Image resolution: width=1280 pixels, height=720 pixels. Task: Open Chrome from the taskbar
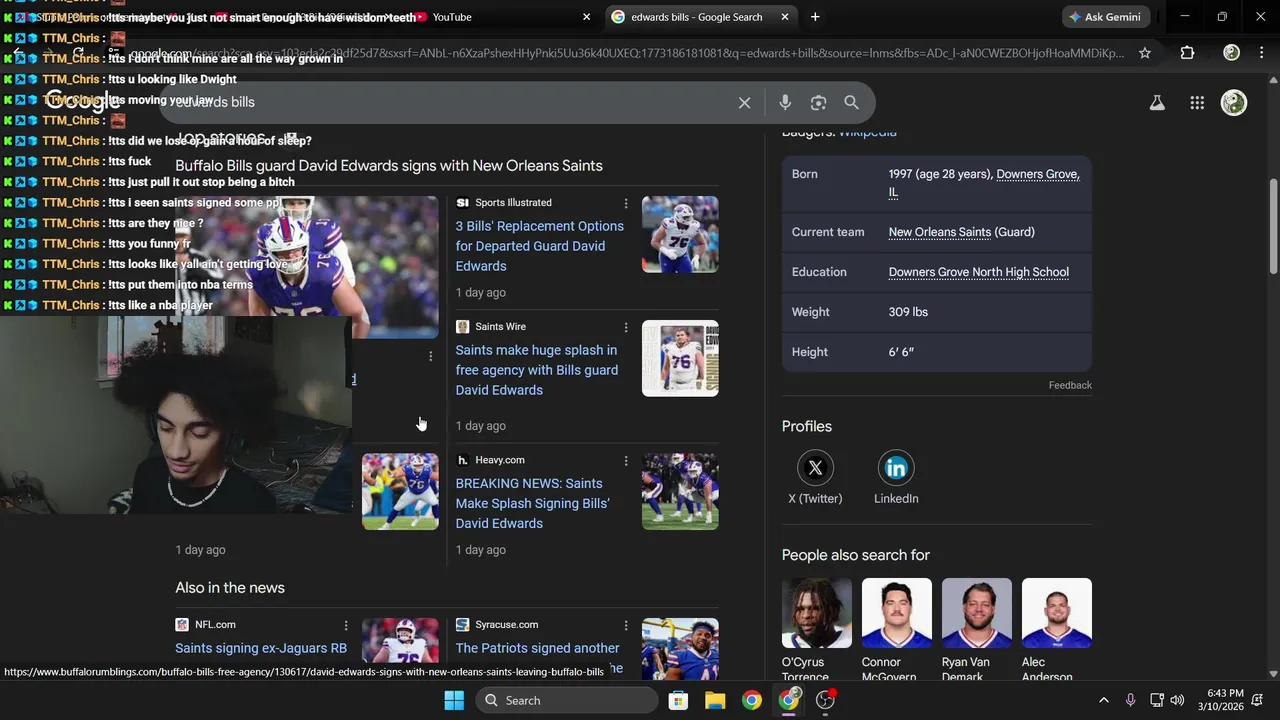(x=752, y=700)
